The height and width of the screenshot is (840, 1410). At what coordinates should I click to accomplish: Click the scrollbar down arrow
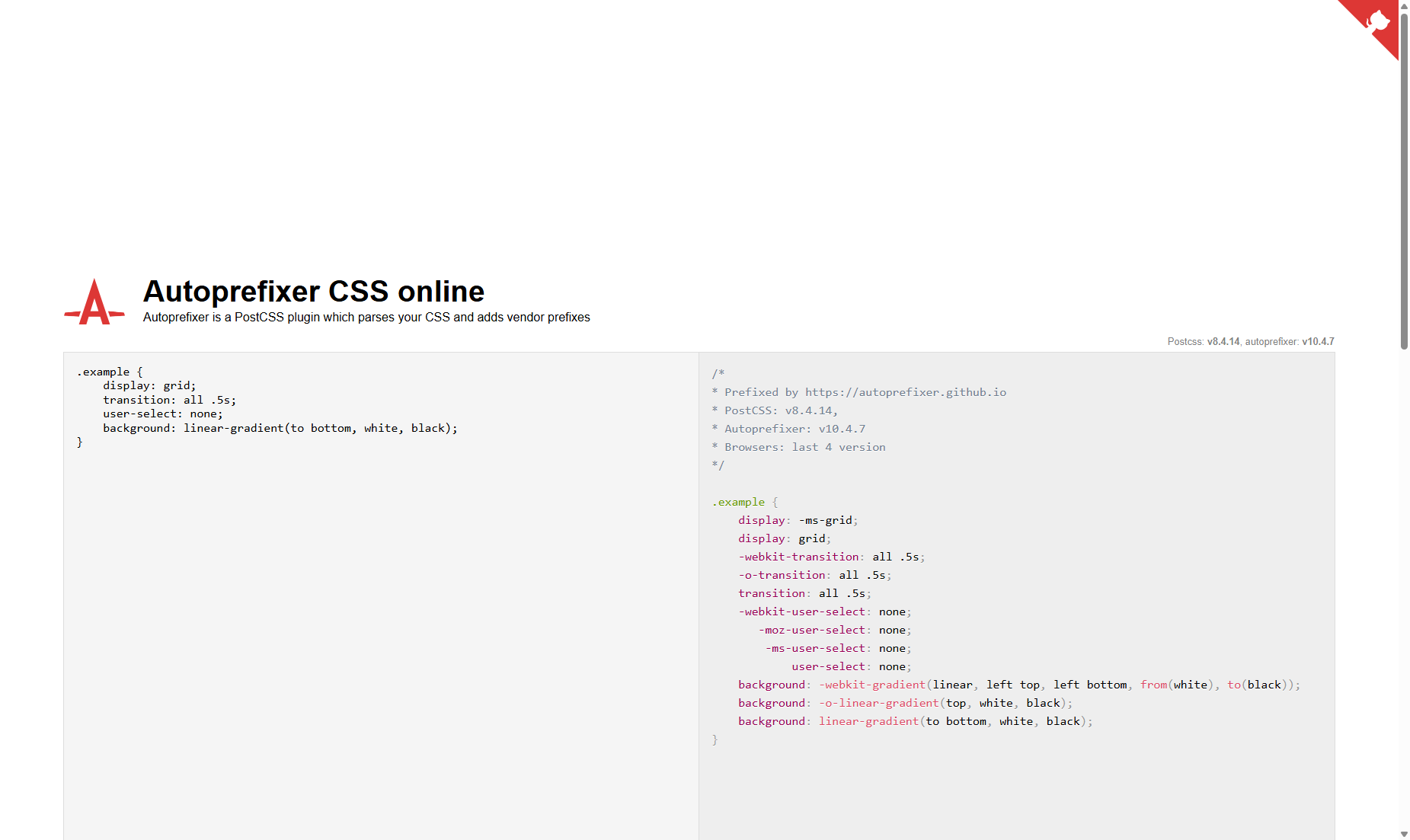pos(1404,835)
